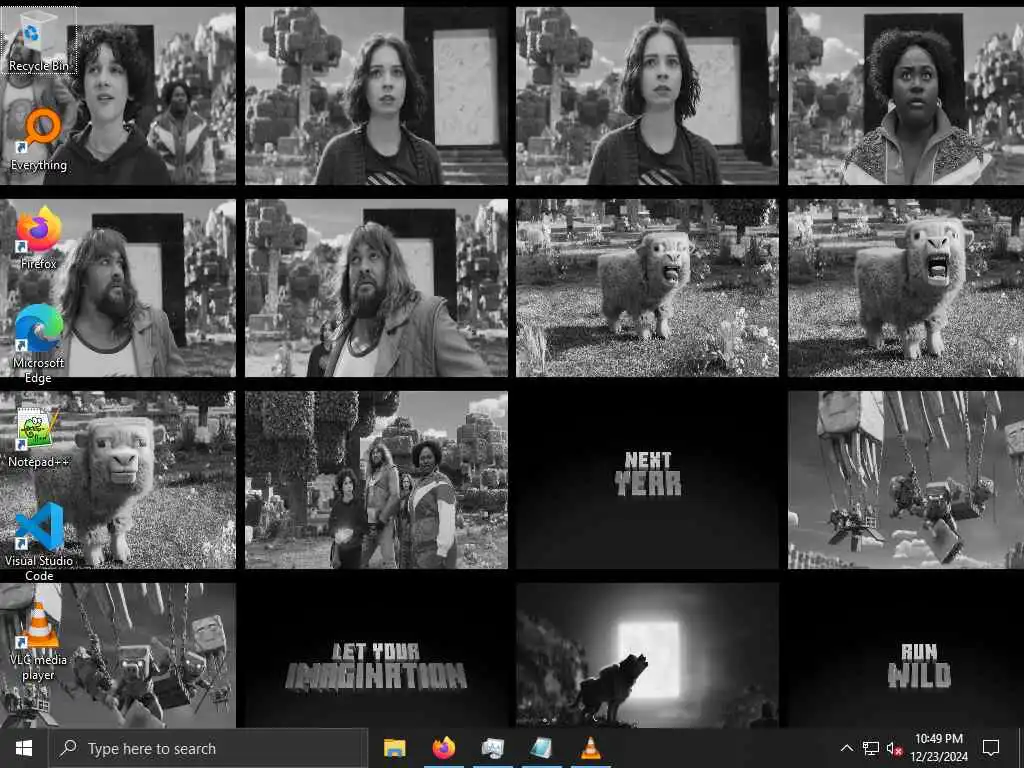The image size is (1024, 768).
Task: Select the Firefox desktop shortcut
Action: (39, 238)
